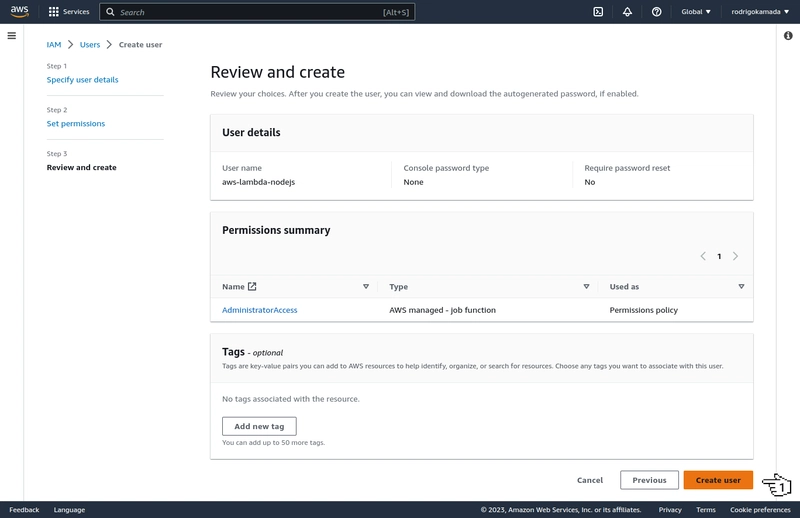Expand the Global region dropdown

point(696,12)
